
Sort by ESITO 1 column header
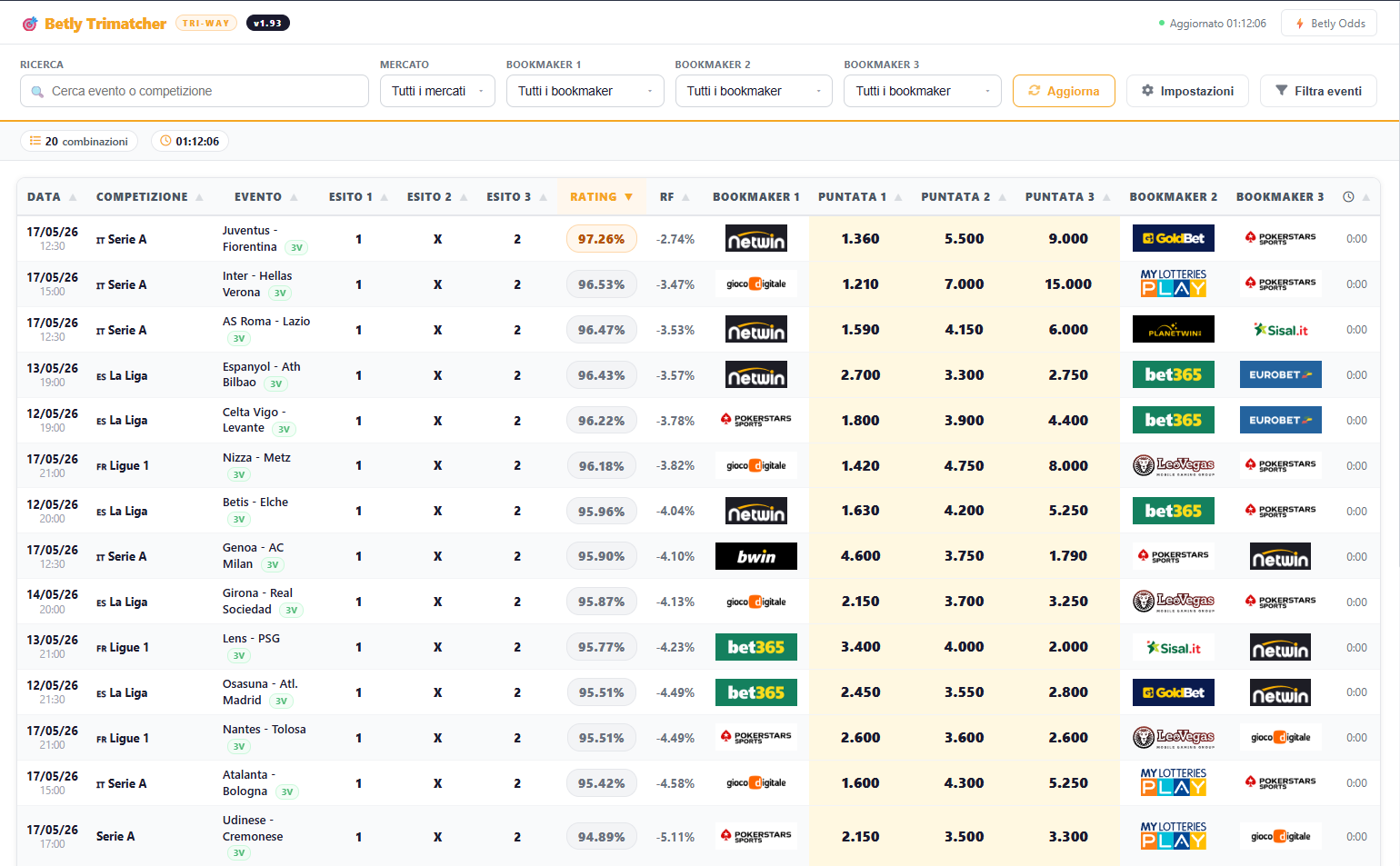(358, 196)
